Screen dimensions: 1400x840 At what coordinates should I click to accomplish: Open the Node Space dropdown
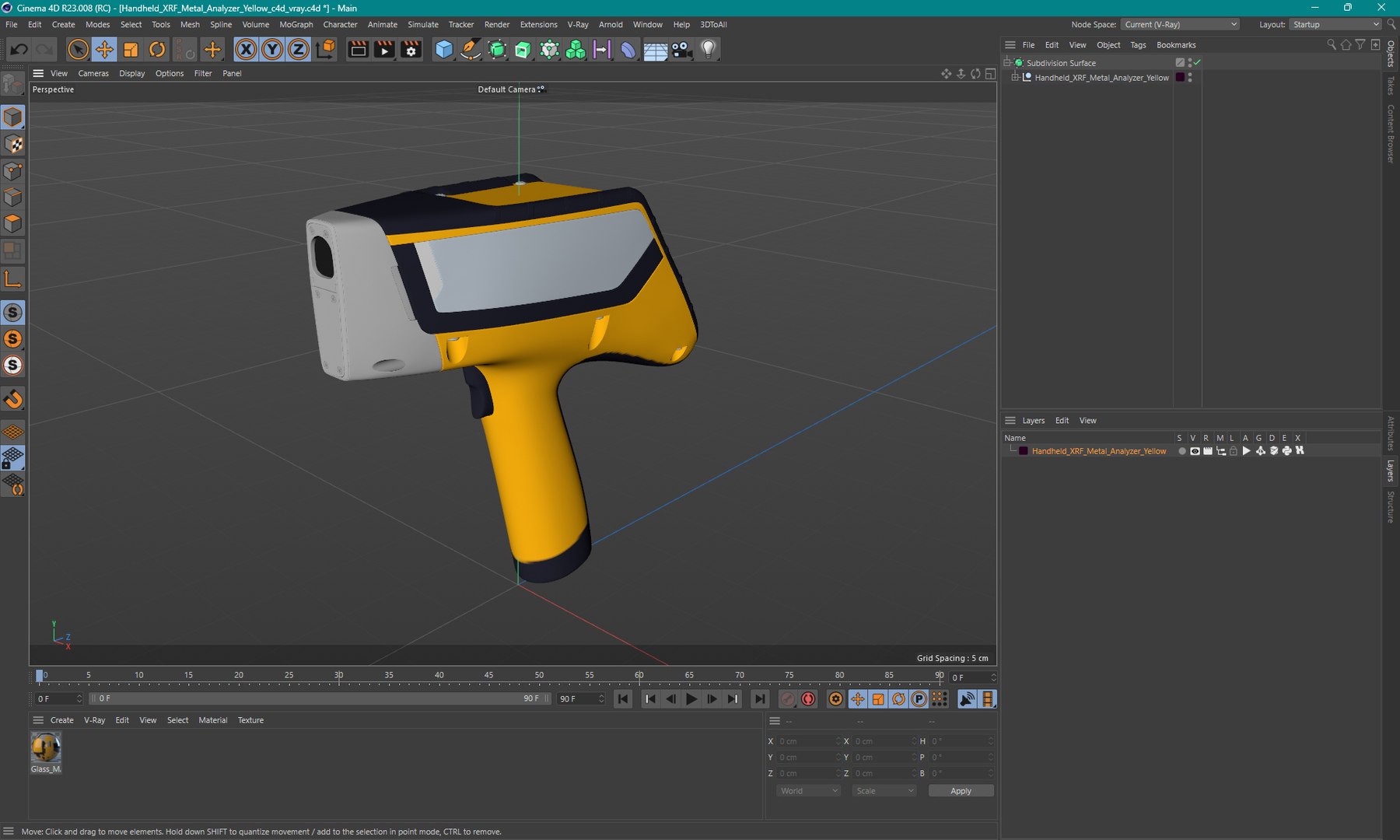point(1181,24)
